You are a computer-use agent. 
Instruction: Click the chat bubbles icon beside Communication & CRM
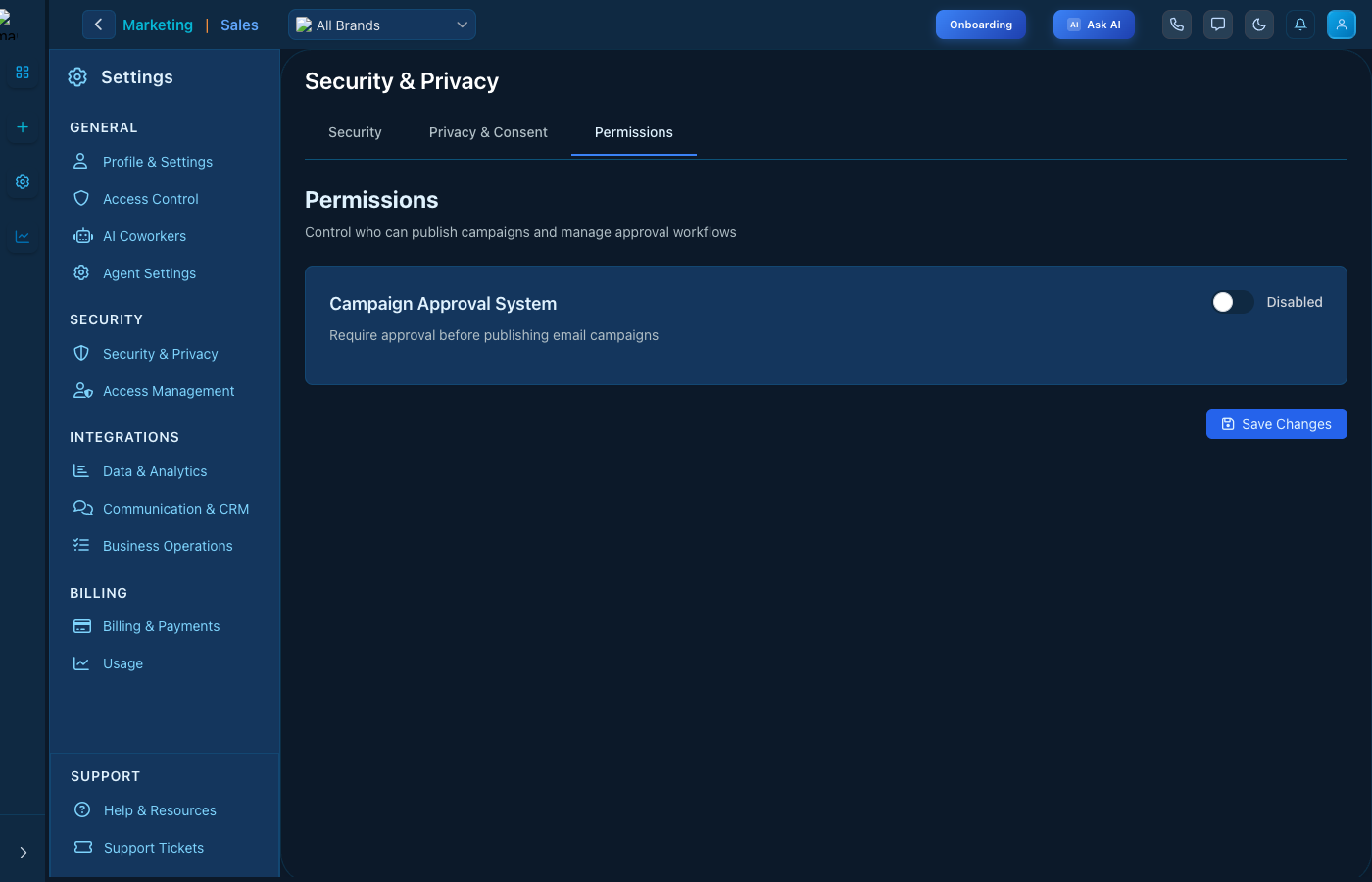click(83, 508)
